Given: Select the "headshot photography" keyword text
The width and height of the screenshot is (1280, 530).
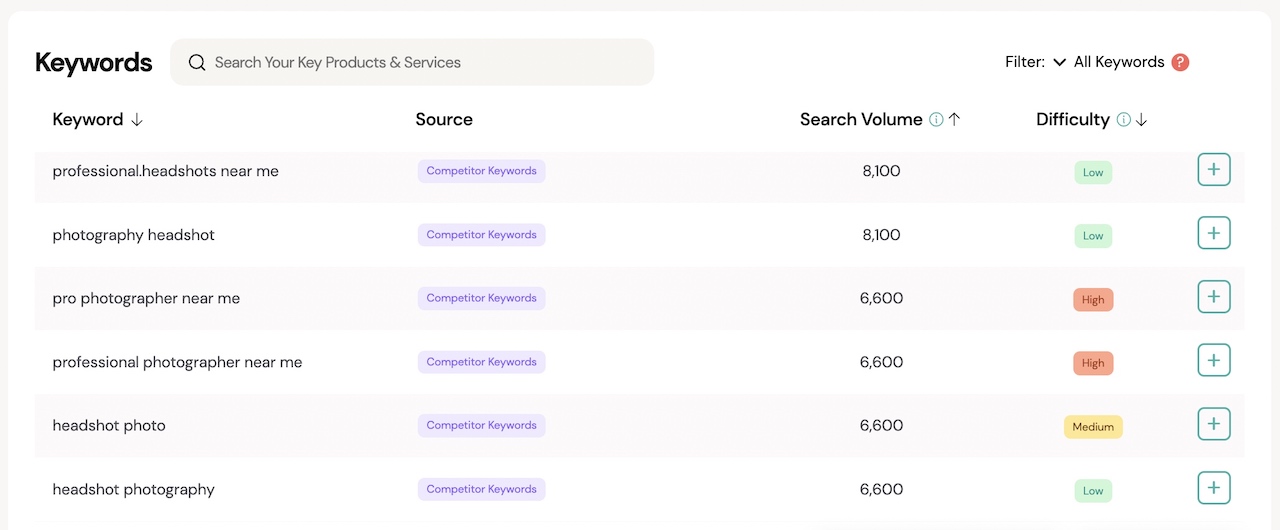Looking at the screenshot, I should pyautogui.click(x=133, y=489).
